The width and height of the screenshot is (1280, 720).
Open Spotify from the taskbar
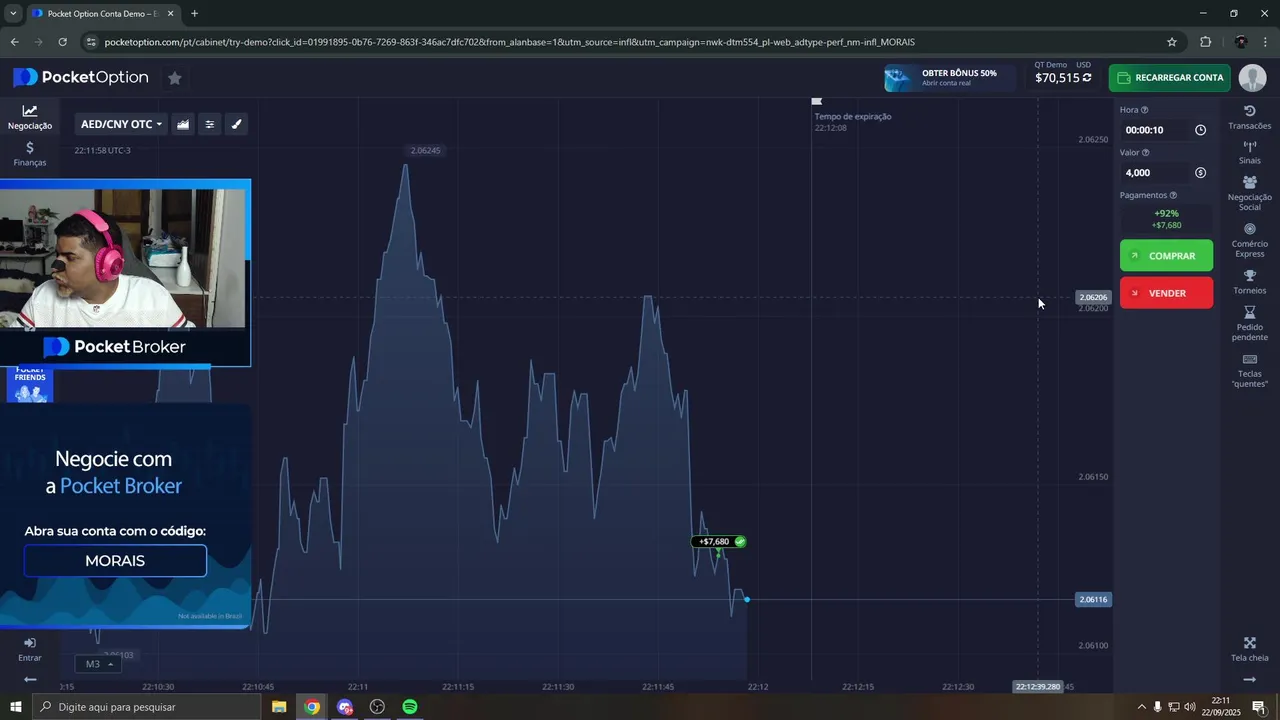click(409, 707)
